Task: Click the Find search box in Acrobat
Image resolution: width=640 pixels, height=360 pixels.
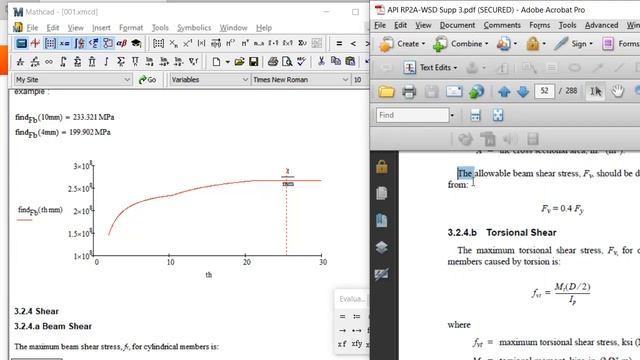Action: pyautogui.click(x=412, y=115)
